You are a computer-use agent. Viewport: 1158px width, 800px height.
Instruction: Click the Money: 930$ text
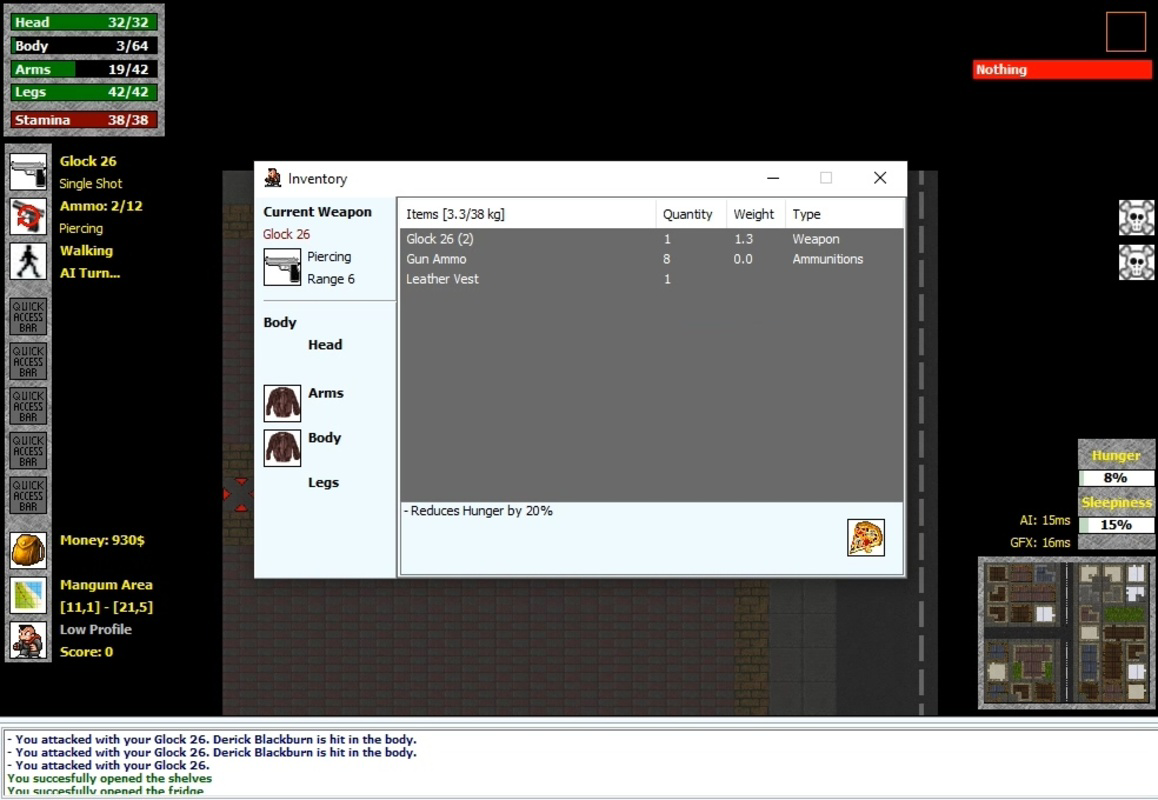pyautogui.click(x=103, y=540)
